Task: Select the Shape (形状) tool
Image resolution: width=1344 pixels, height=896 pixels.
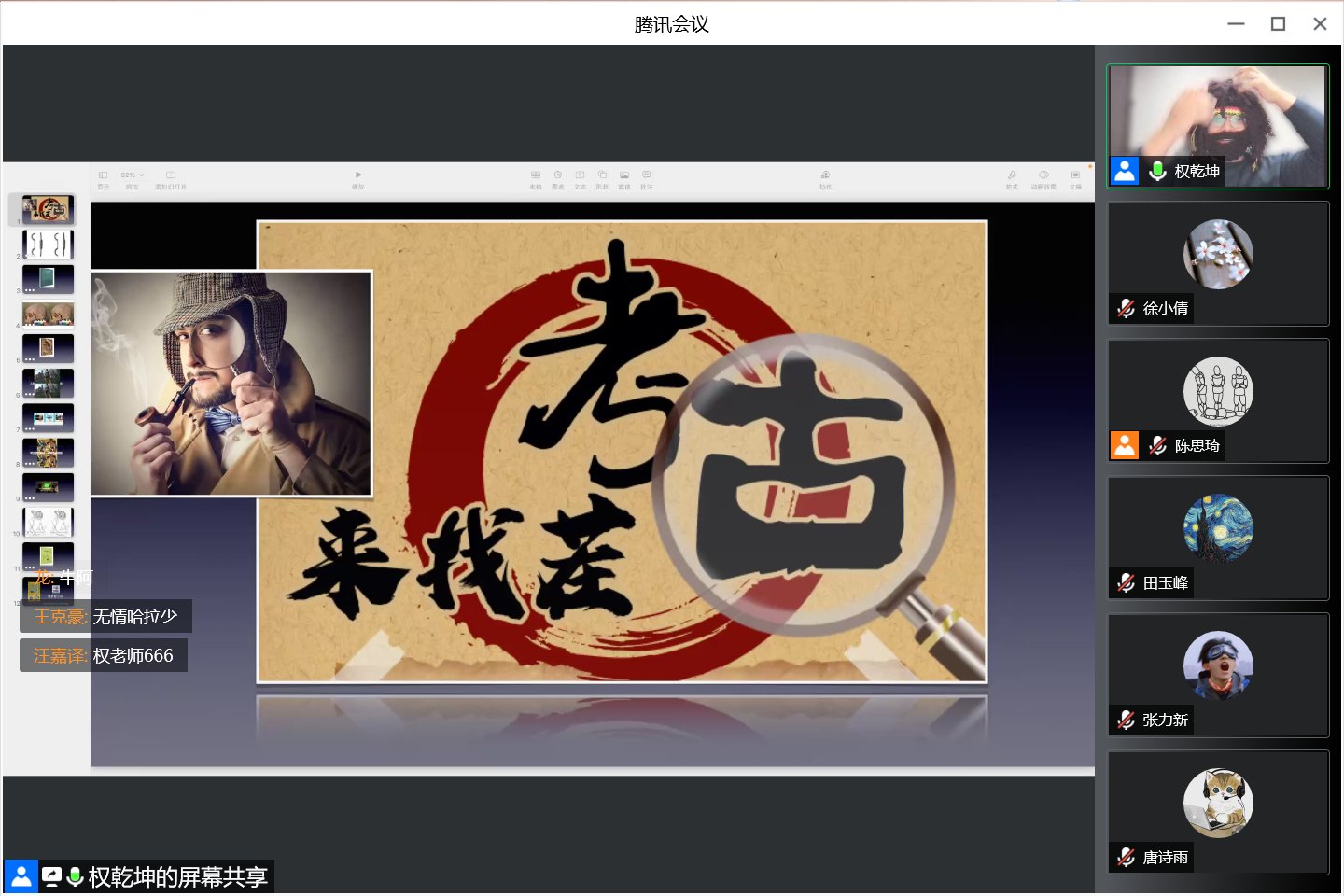Action: [x=602, y=175]
